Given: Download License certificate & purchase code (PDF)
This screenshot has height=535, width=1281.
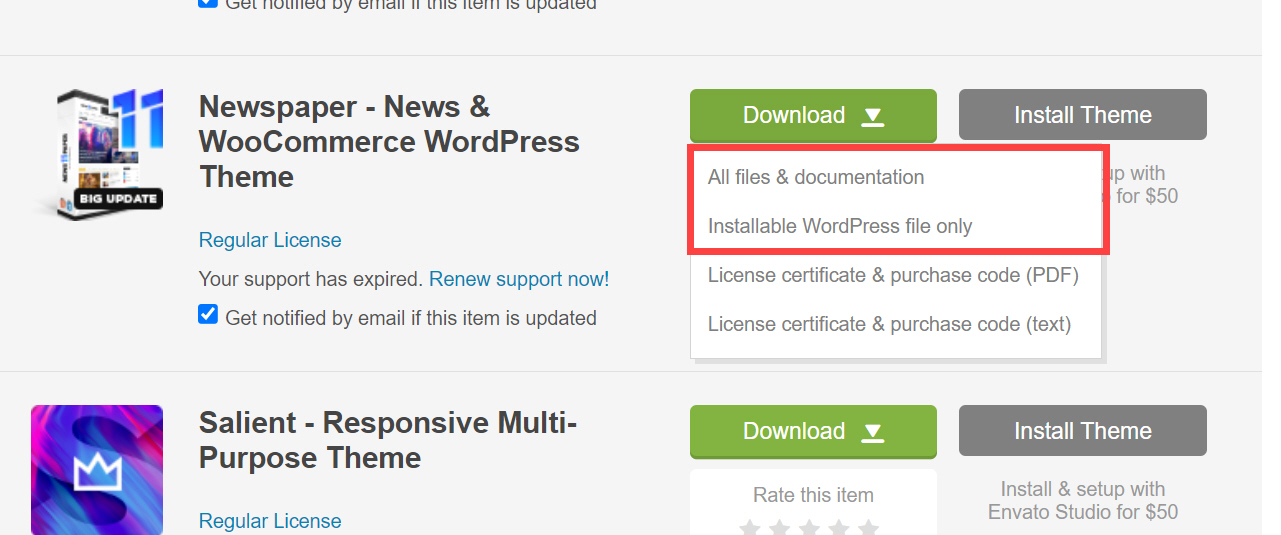Looking at the screenshot, I should tap(893, 275).
